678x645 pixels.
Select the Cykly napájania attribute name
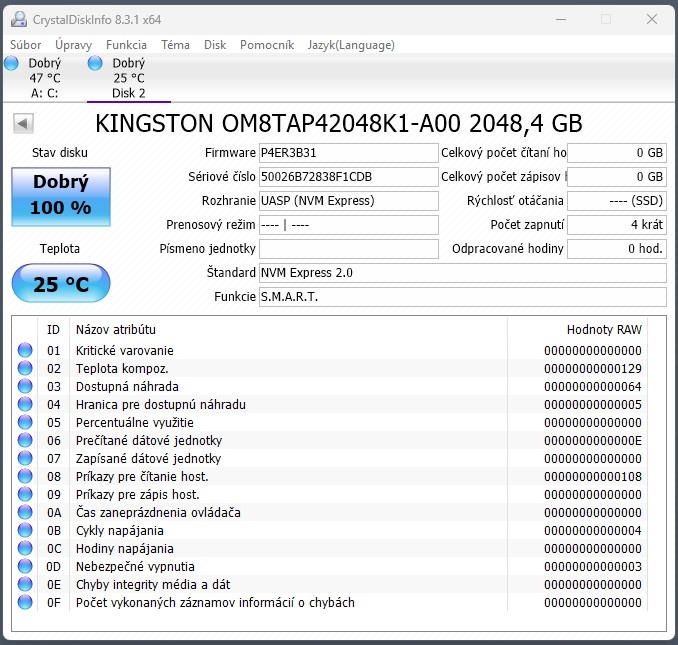coord(120,530)
